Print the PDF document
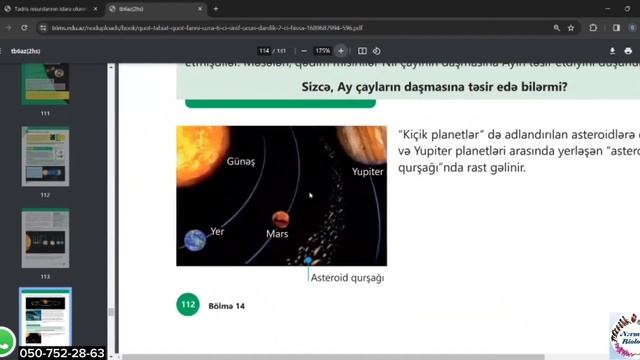This screenshot has height=360, width=640. [x=628, y=51]
